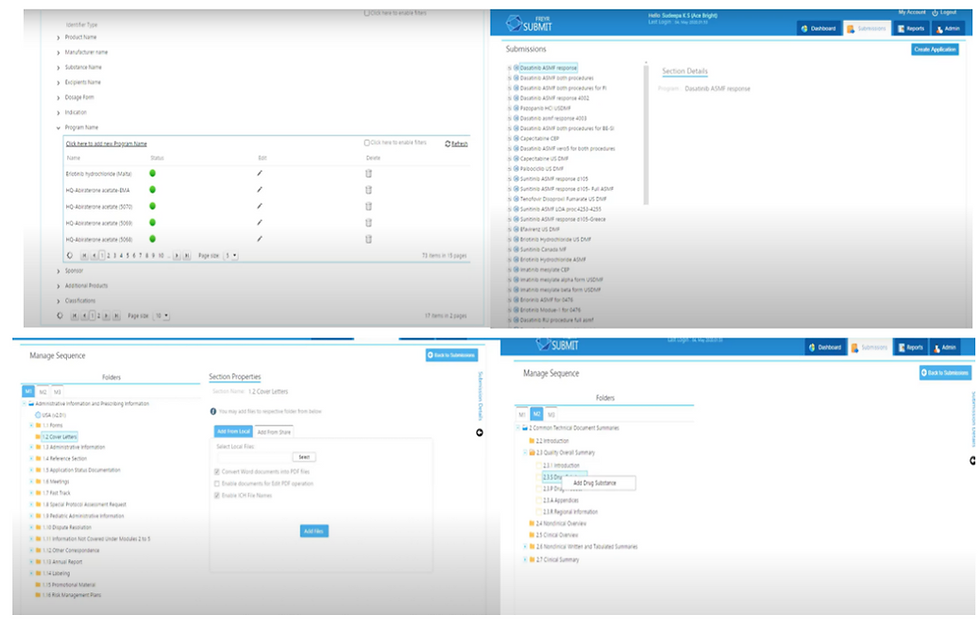Toggle status dot of Erlotinib hydrochloride (Malta)
This screenshot has height=629, width=980.
point(152,173)
